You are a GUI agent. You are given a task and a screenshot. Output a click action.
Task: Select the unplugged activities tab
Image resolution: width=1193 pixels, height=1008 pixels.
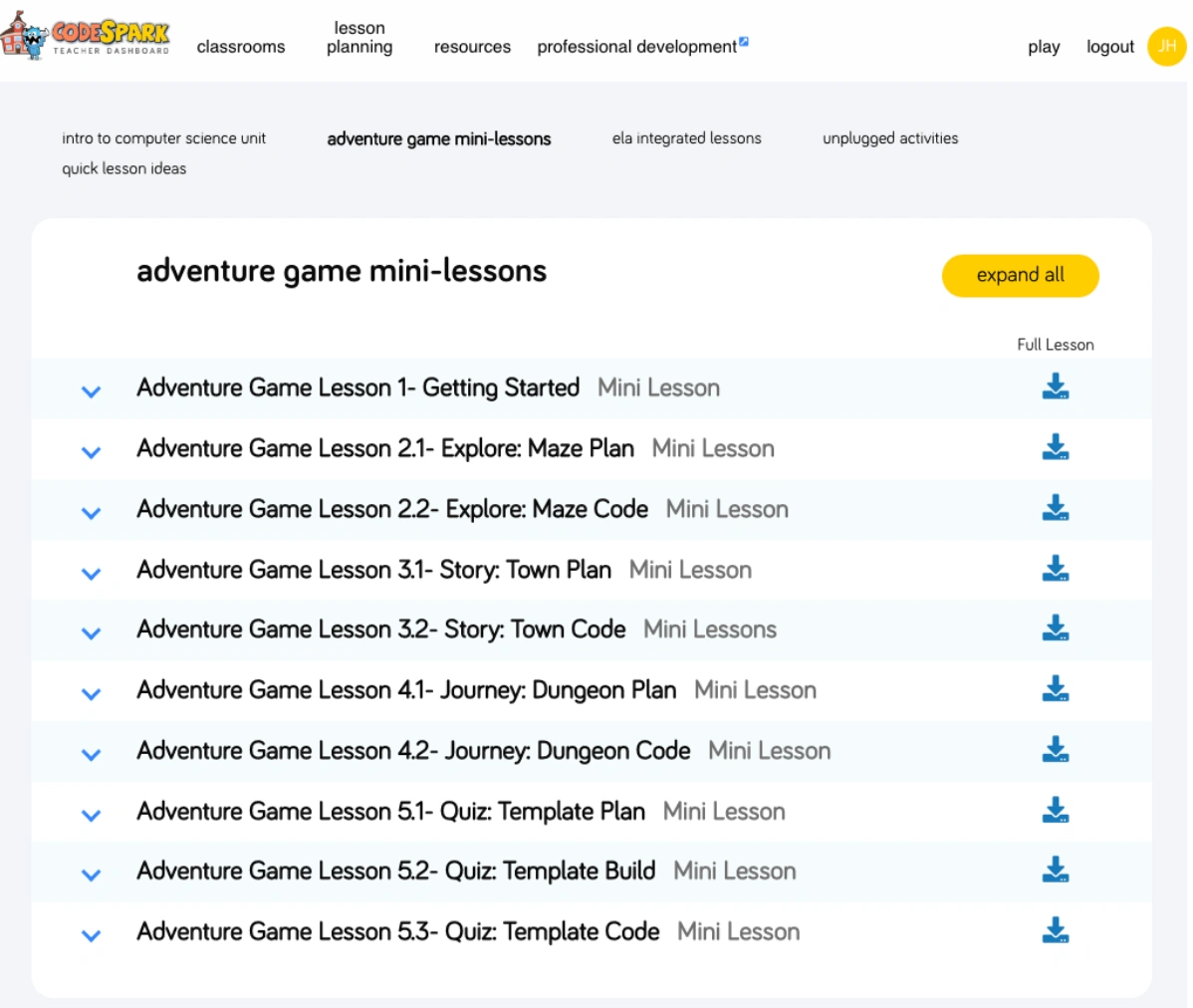[890, 138]
